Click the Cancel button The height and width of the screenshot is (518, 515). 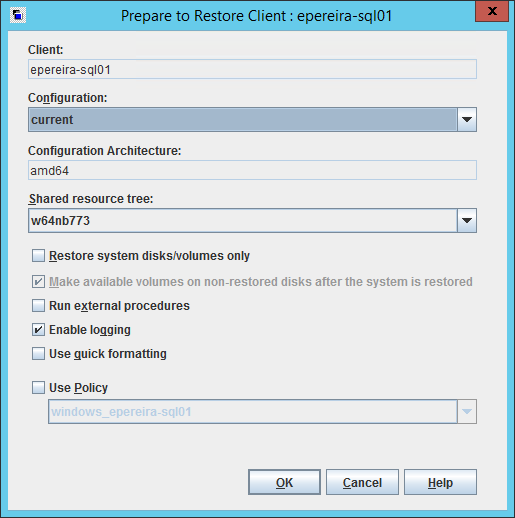362,482
